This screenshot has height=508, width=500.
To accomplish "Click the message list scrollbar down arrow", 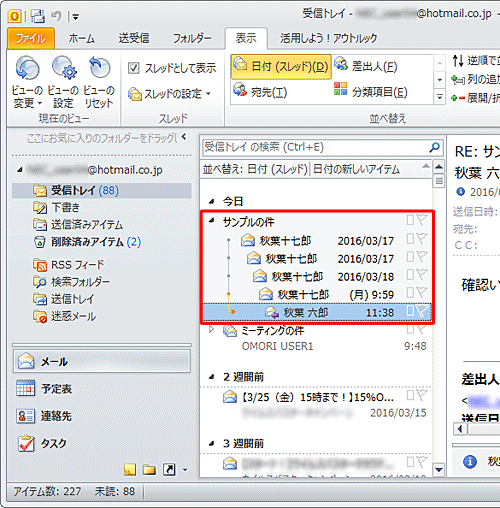I will point(439,470).
